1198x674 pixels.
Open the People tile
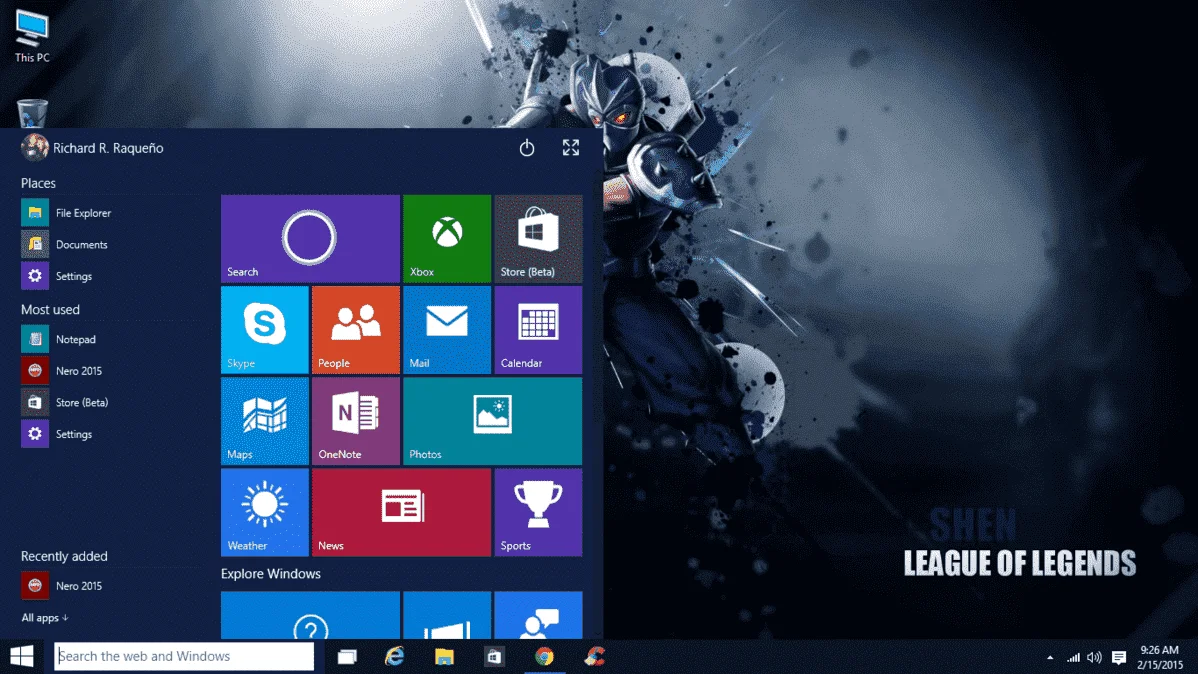coord(356,330)
